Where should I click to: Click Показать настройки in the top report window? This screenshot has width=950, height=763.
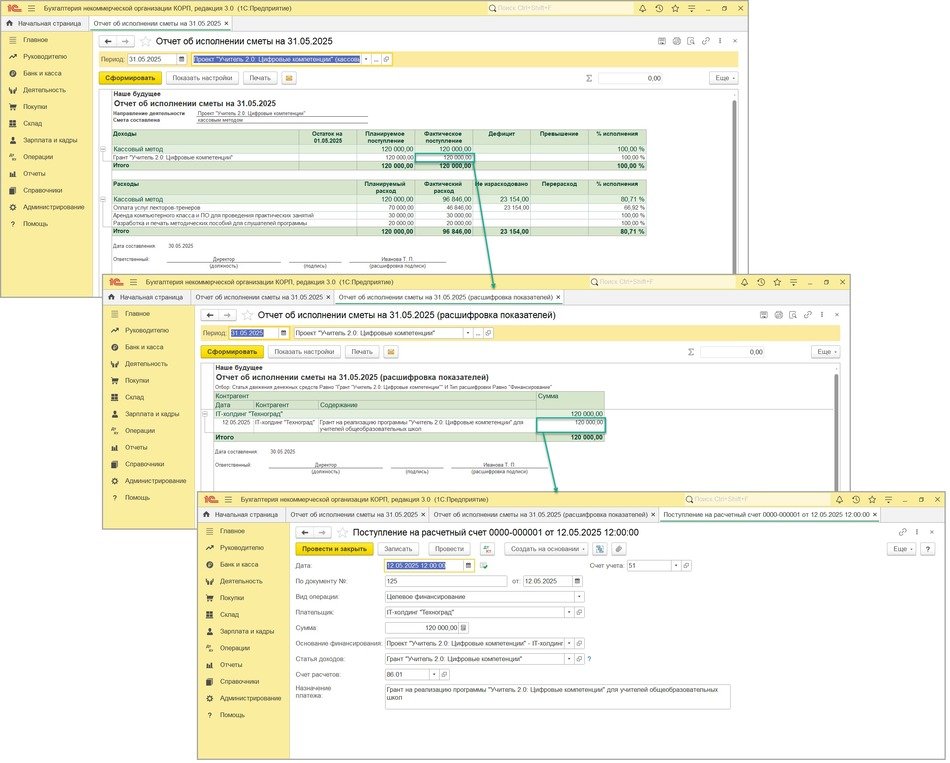click(202, 77)
